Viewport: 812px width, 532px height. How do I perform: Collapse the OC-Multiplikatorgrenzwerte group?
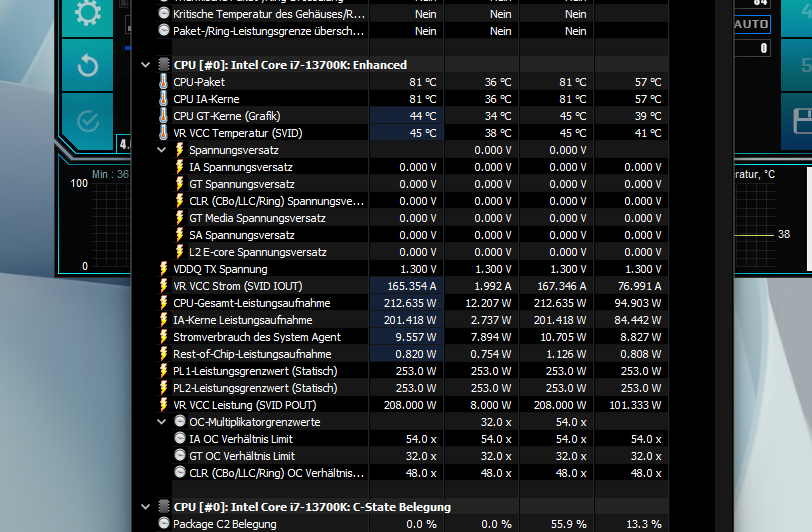pyautogui.click(x=162, y=422)
